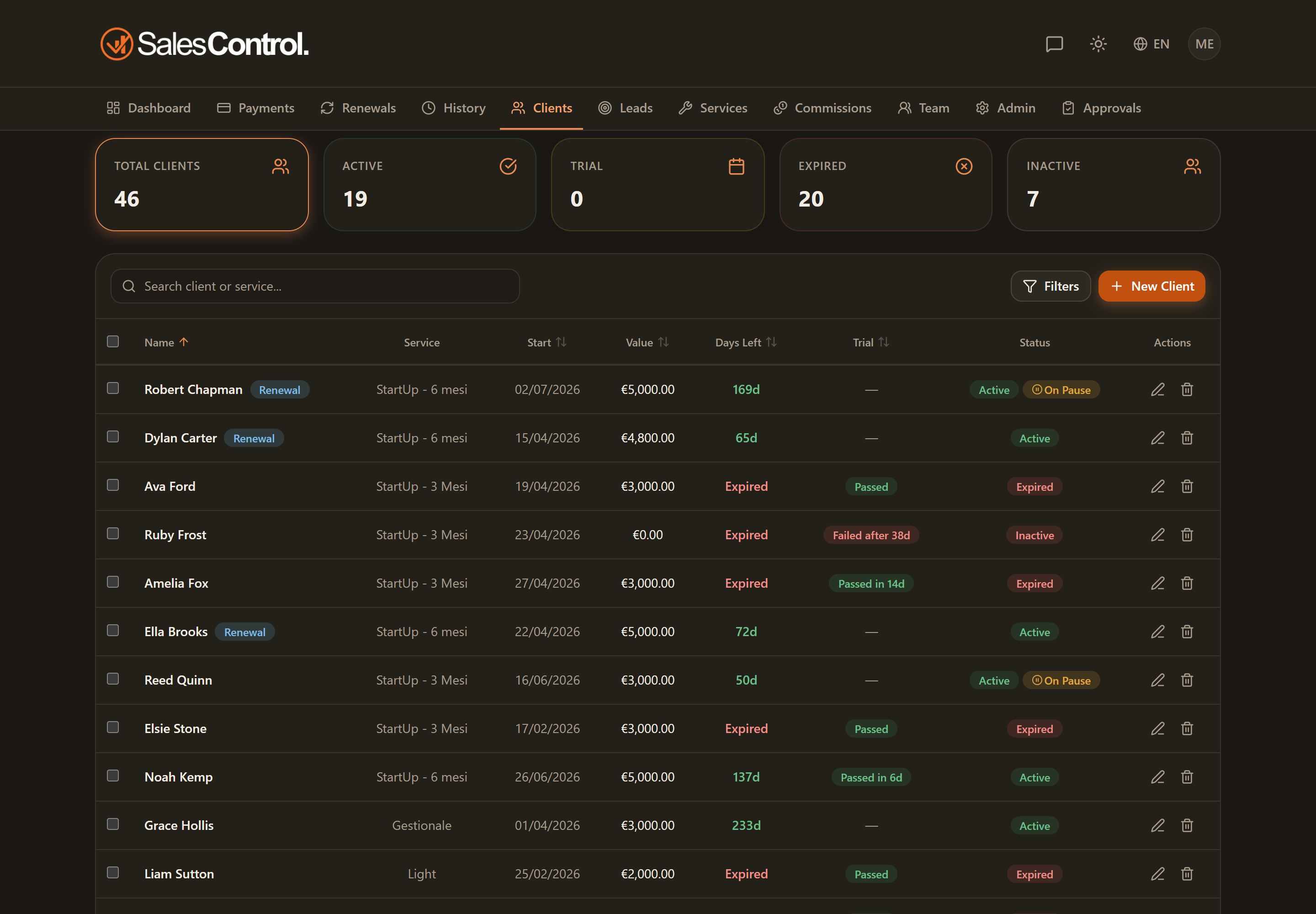Open the Commissions tab
1316x914 pixels.
(x=822, y=108)
